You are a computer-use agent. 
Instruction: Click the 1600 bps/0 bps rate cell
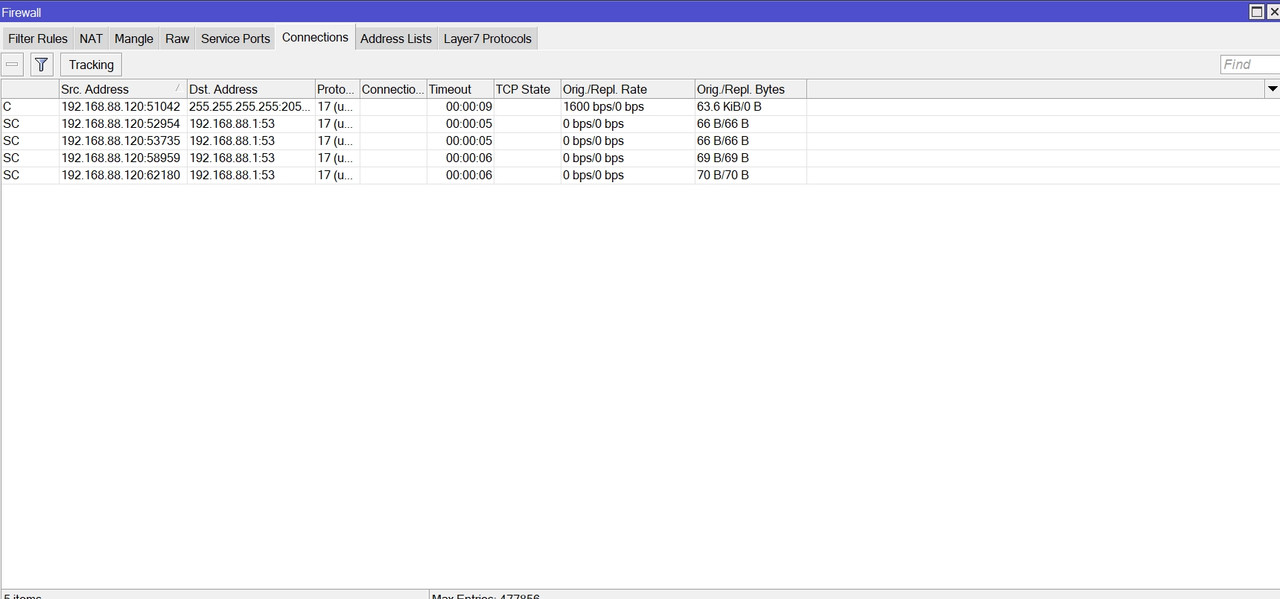click(x=628, y=107)
